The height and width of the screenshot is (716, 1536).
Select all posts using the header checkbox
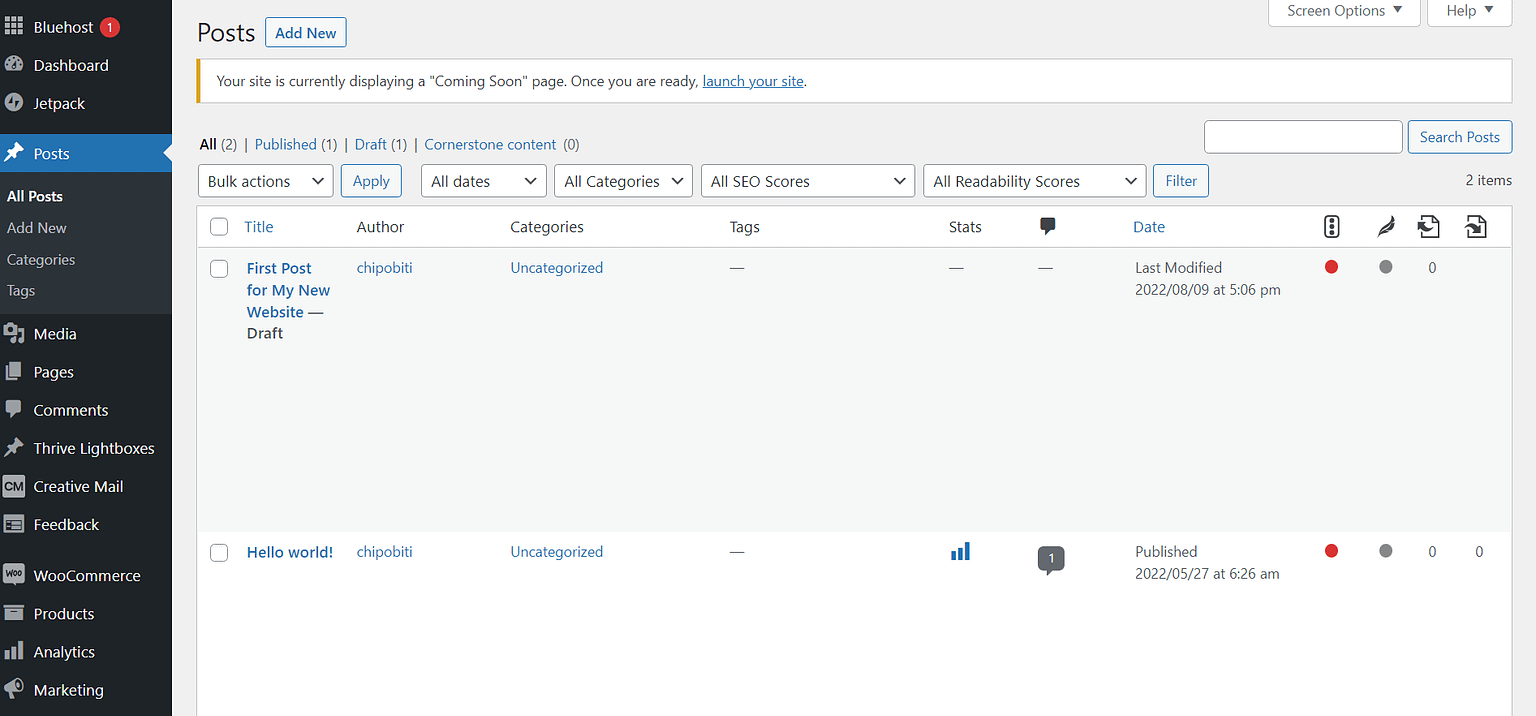[x=218, y=226]
